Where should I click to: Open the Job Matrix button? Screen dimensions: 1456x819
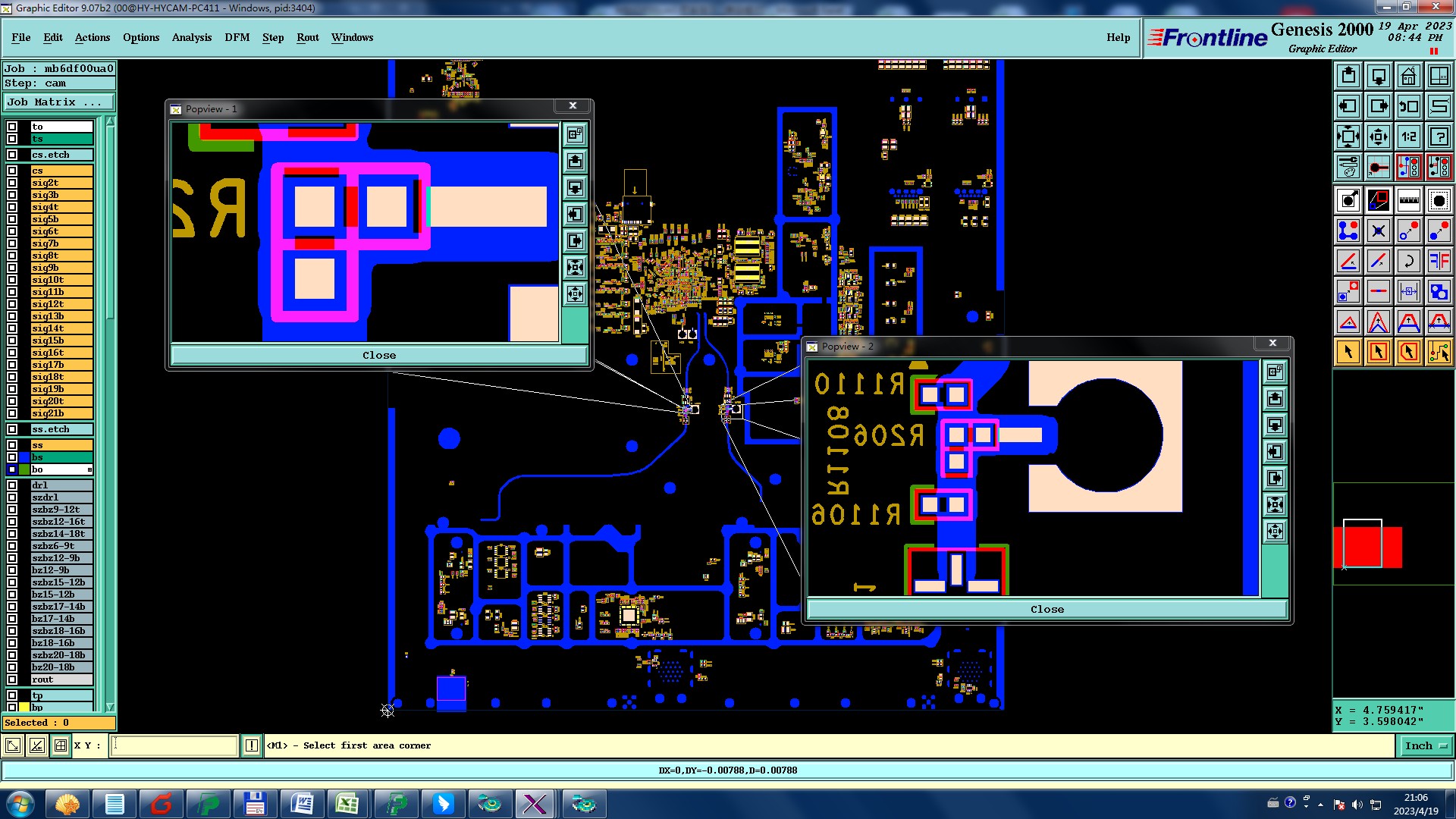pos(59,102)
